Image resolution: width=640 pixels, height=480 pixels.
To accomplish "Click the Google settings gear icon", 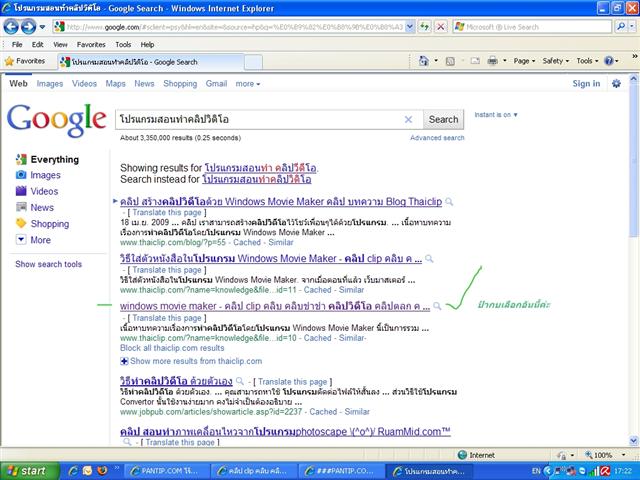I will pos(616,84).
